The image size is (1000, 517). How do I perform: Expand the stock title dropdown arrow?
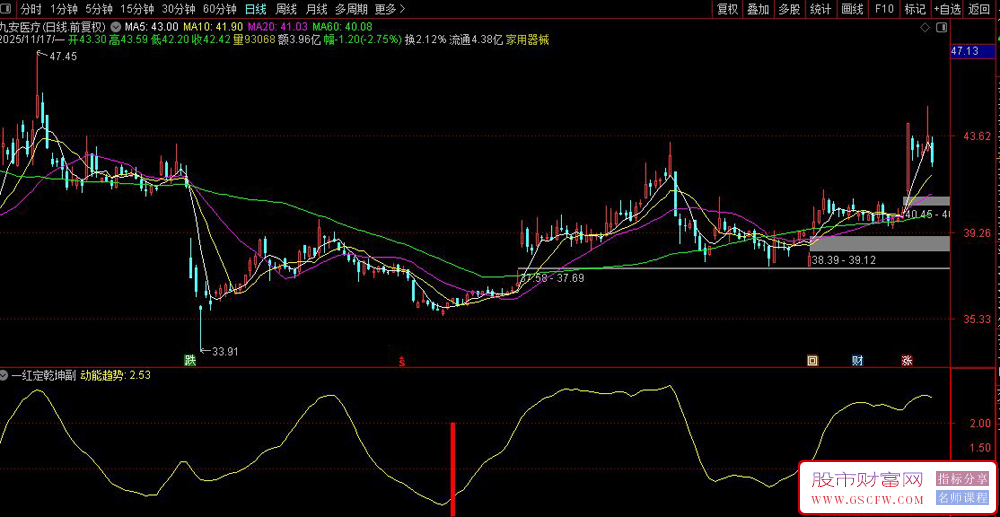pos(115,26)
